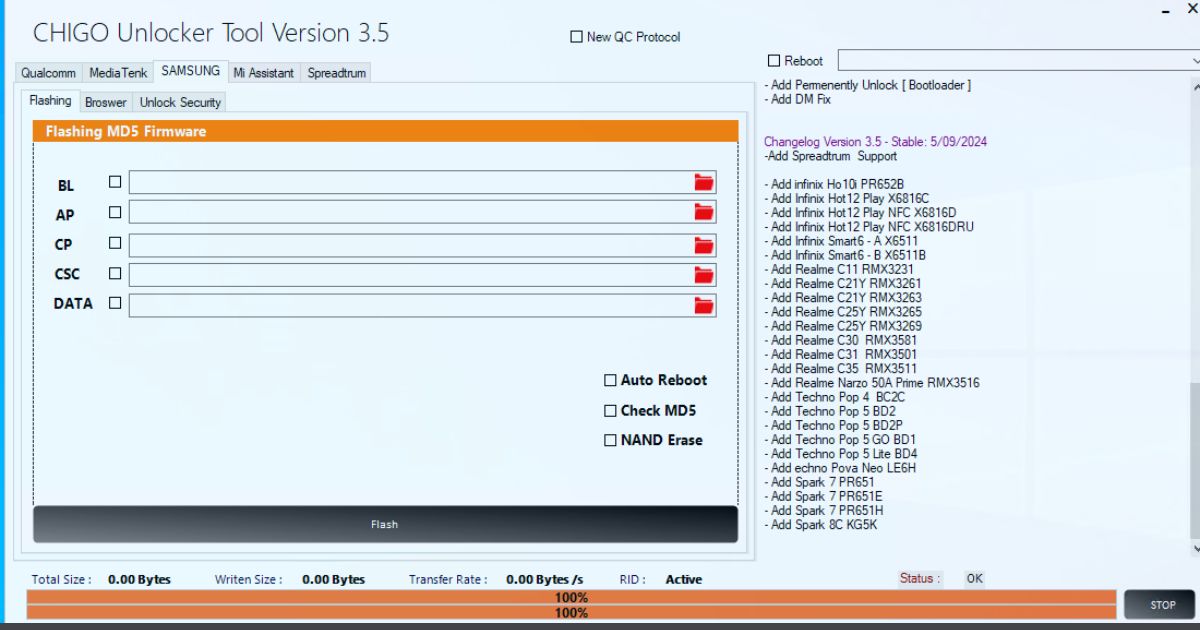Enable the BL checkbox
Image resolution: width=1200 pixels, height=630 pixels.
(115, 182)
